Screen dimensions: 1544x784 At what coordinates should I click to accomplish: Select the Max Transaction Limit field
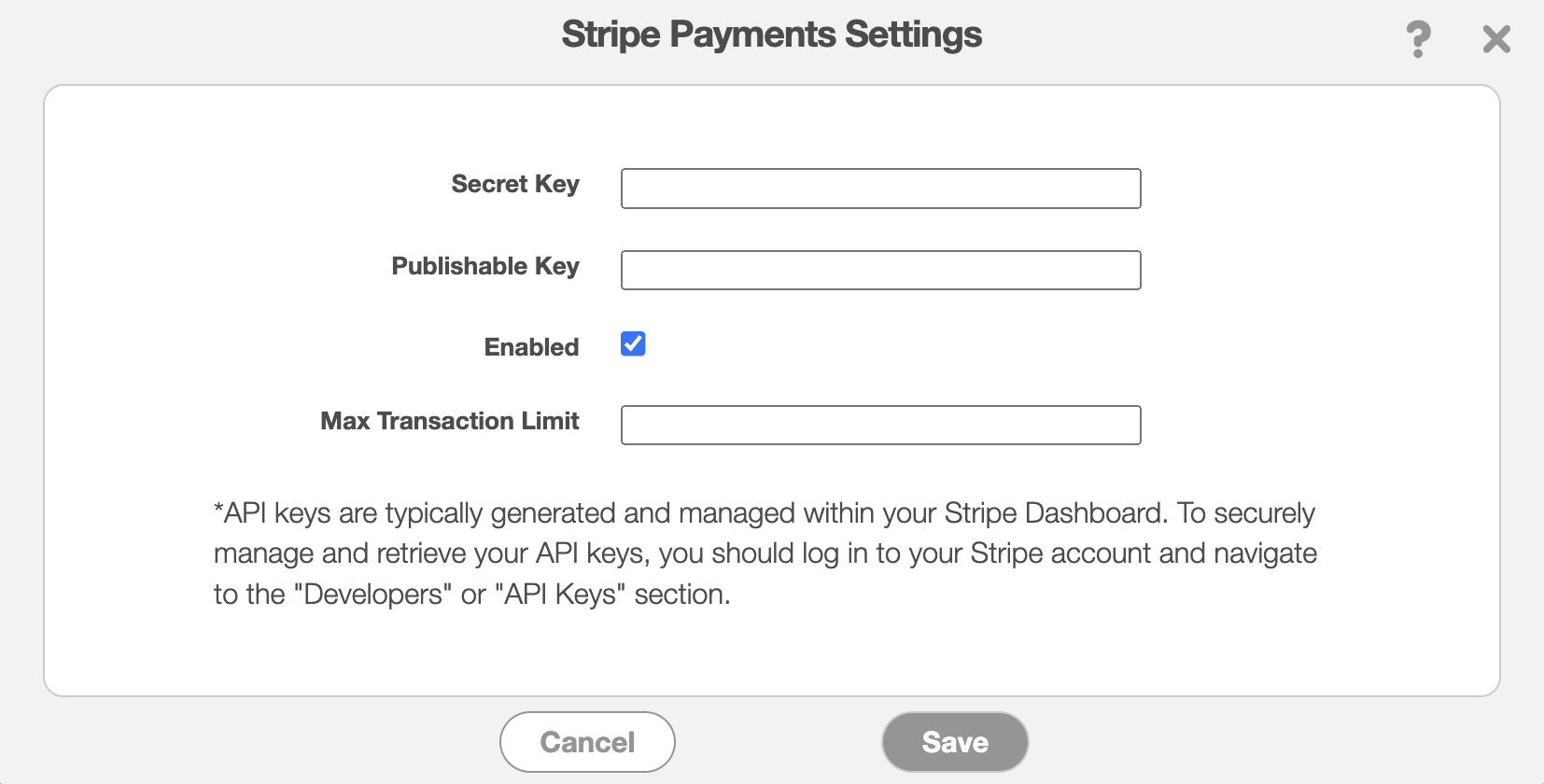[880, 426]
